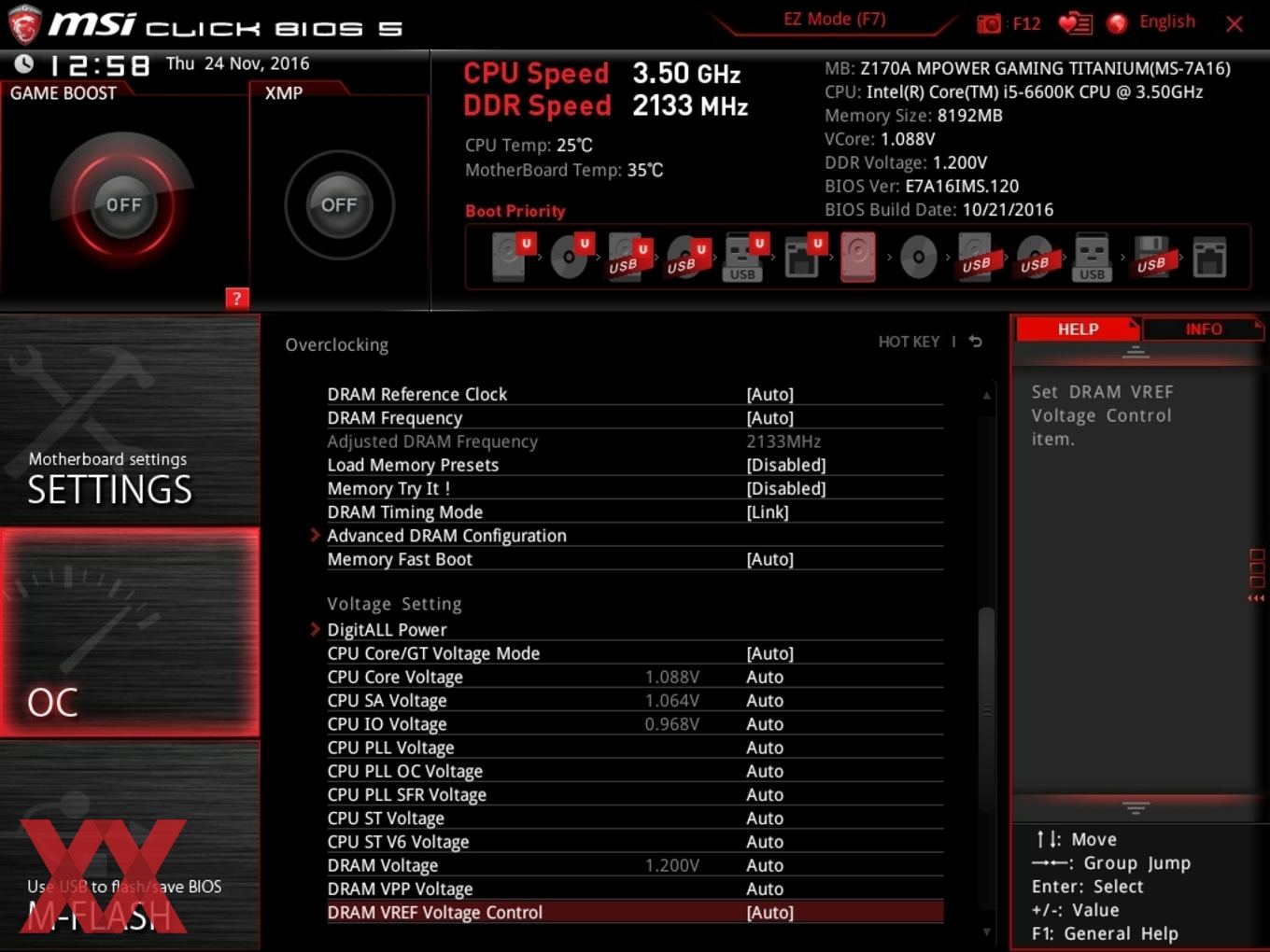Click the CPU ST Voltage Auto field
The width and height of the screenshot is (1270, 952).
pos(765,819)
